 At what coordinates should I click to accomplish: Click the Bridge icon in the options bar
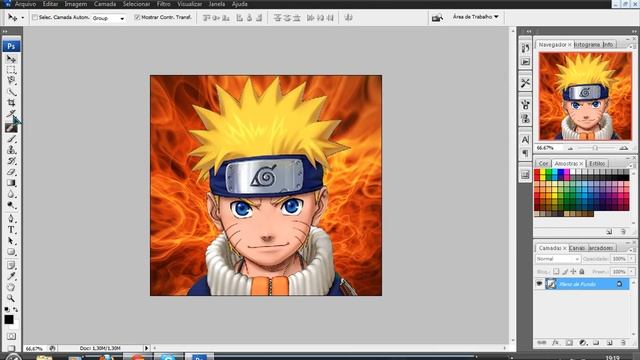[437, 18]
